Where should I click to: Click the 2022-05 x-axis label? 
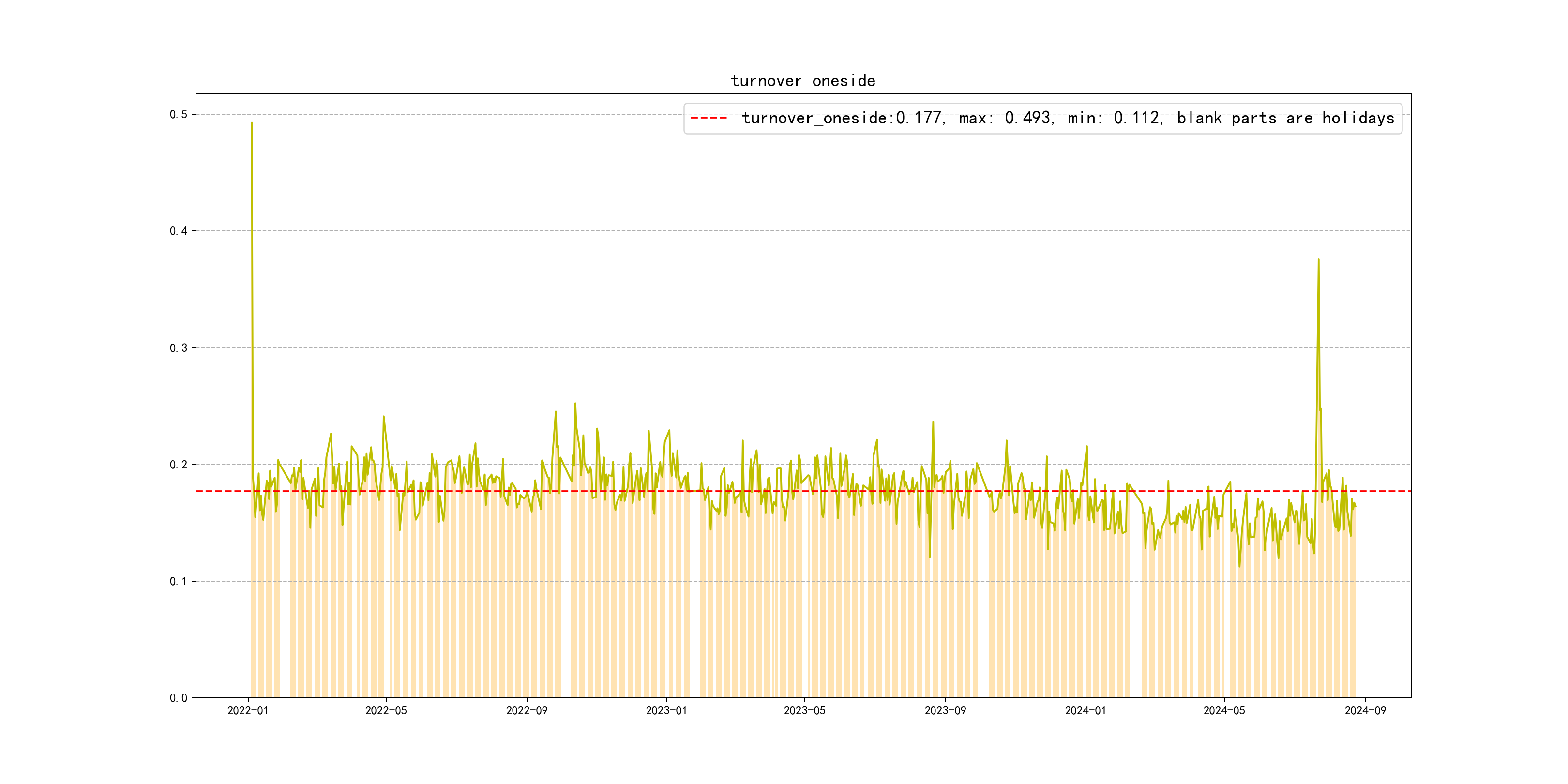[x=386, y=711]
